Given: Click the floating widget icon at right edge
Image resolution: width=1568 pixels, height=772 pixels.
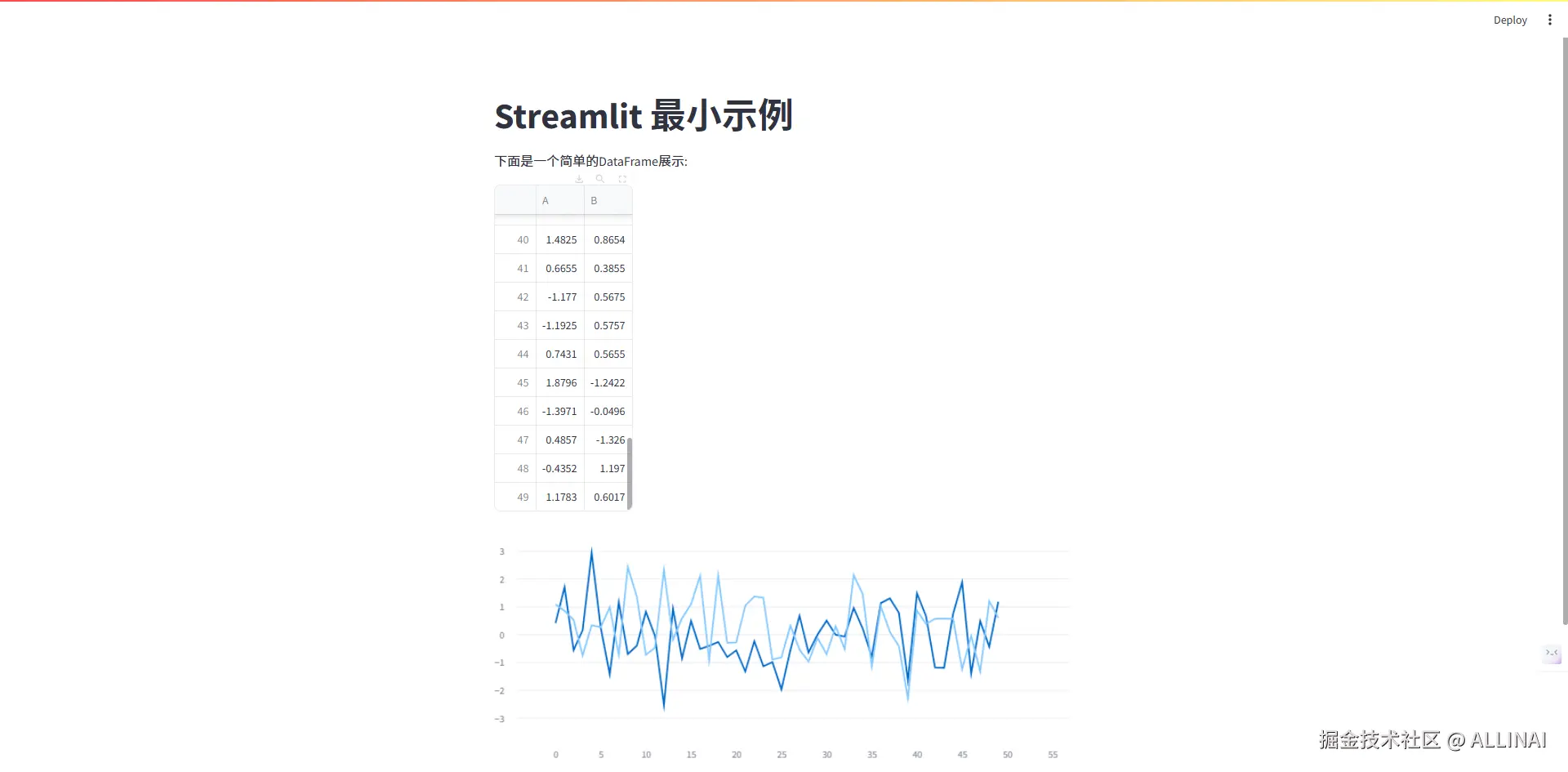Looking at the screenshot, I should coord(1552,653).
